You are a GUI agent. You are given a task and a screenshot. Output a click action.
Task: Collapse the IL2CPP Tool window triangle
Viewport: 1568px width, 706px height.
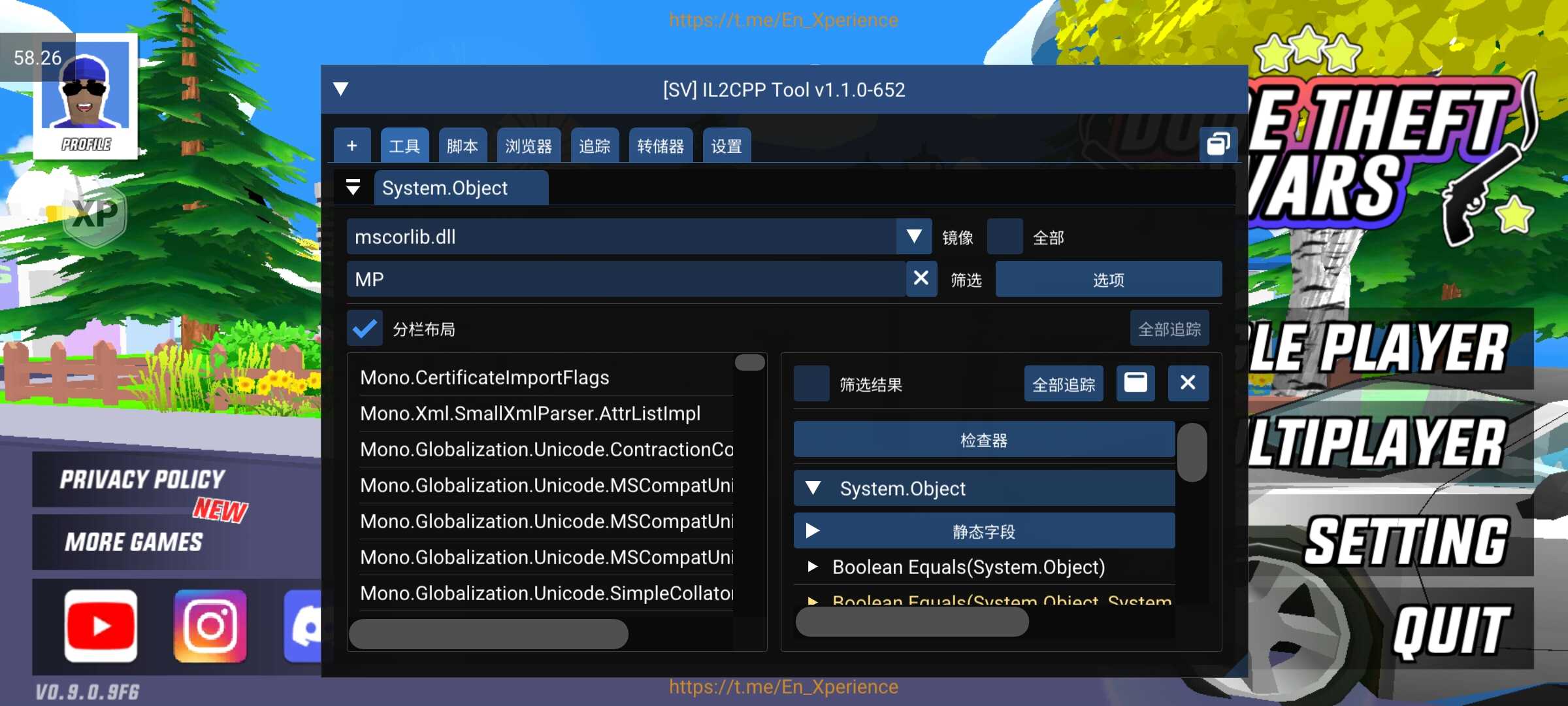(341, 90)
